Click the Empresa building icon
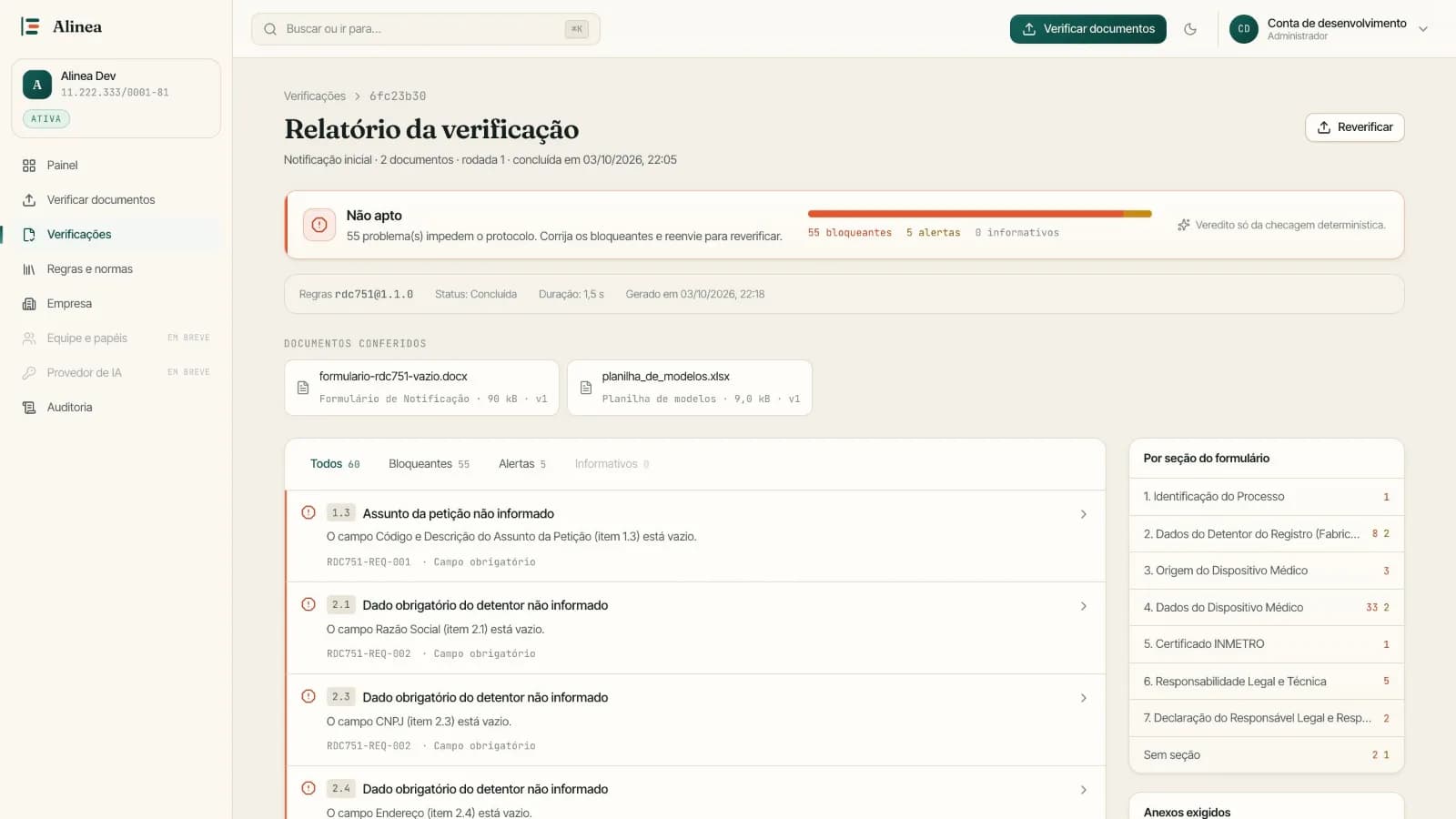The width and height of the screenshot is (1456, 819). [29, 304]
